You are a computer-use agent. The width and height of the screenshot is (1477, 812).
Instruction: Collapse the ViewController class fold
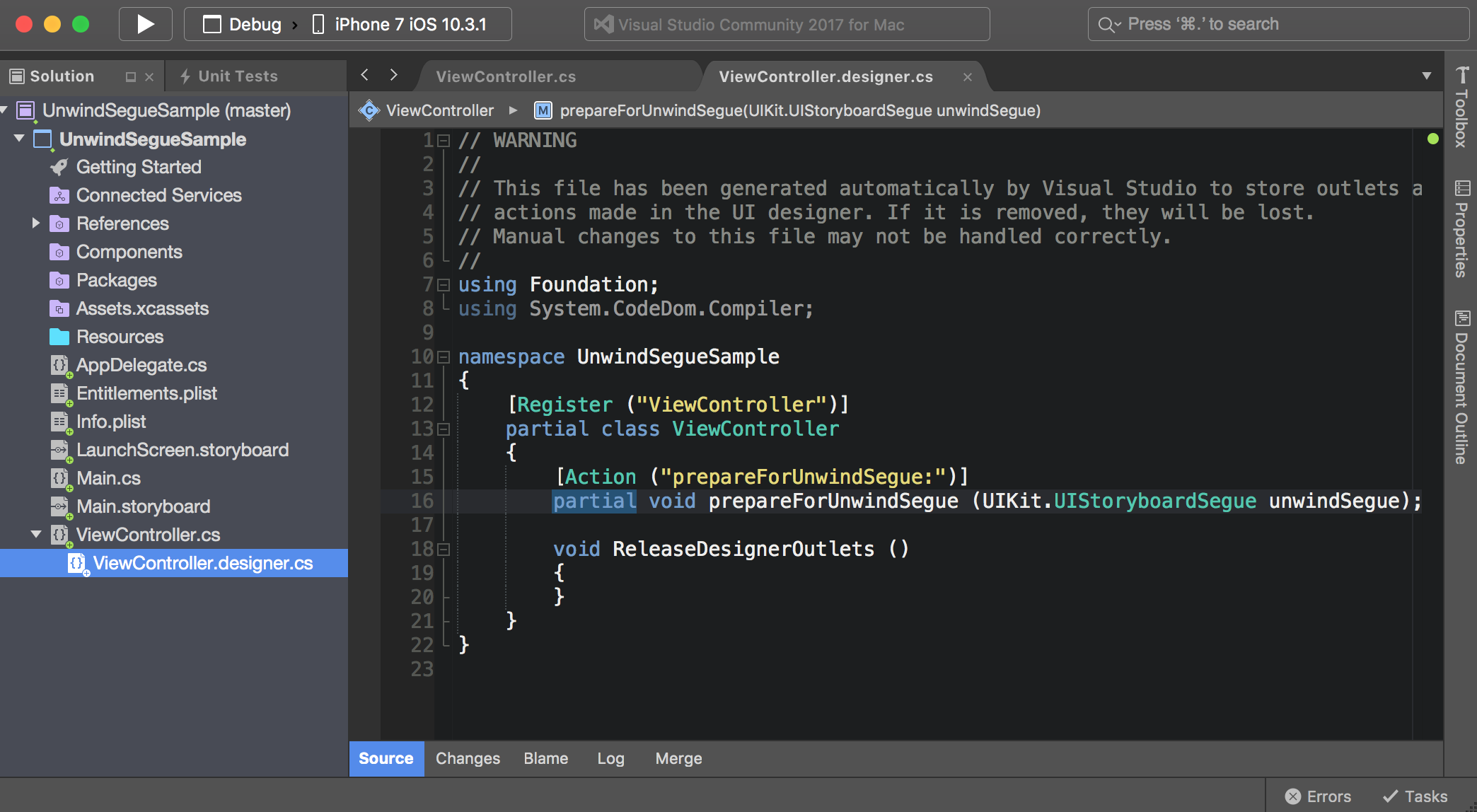pyautogui.click(x=444, y=429)
